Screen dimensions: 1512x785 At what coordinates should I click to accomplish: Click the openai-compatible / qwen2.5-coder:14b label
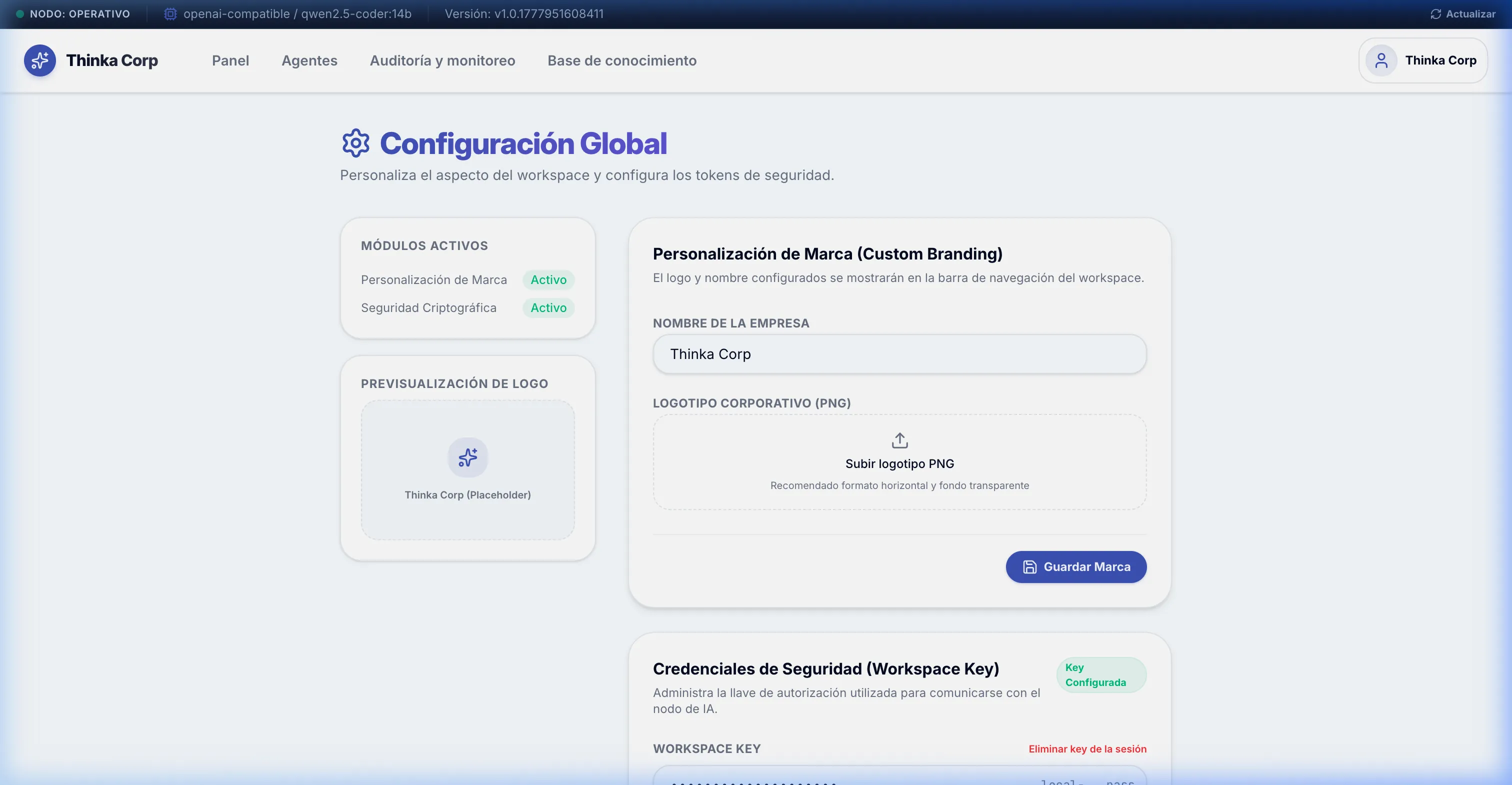coord(297,14)
